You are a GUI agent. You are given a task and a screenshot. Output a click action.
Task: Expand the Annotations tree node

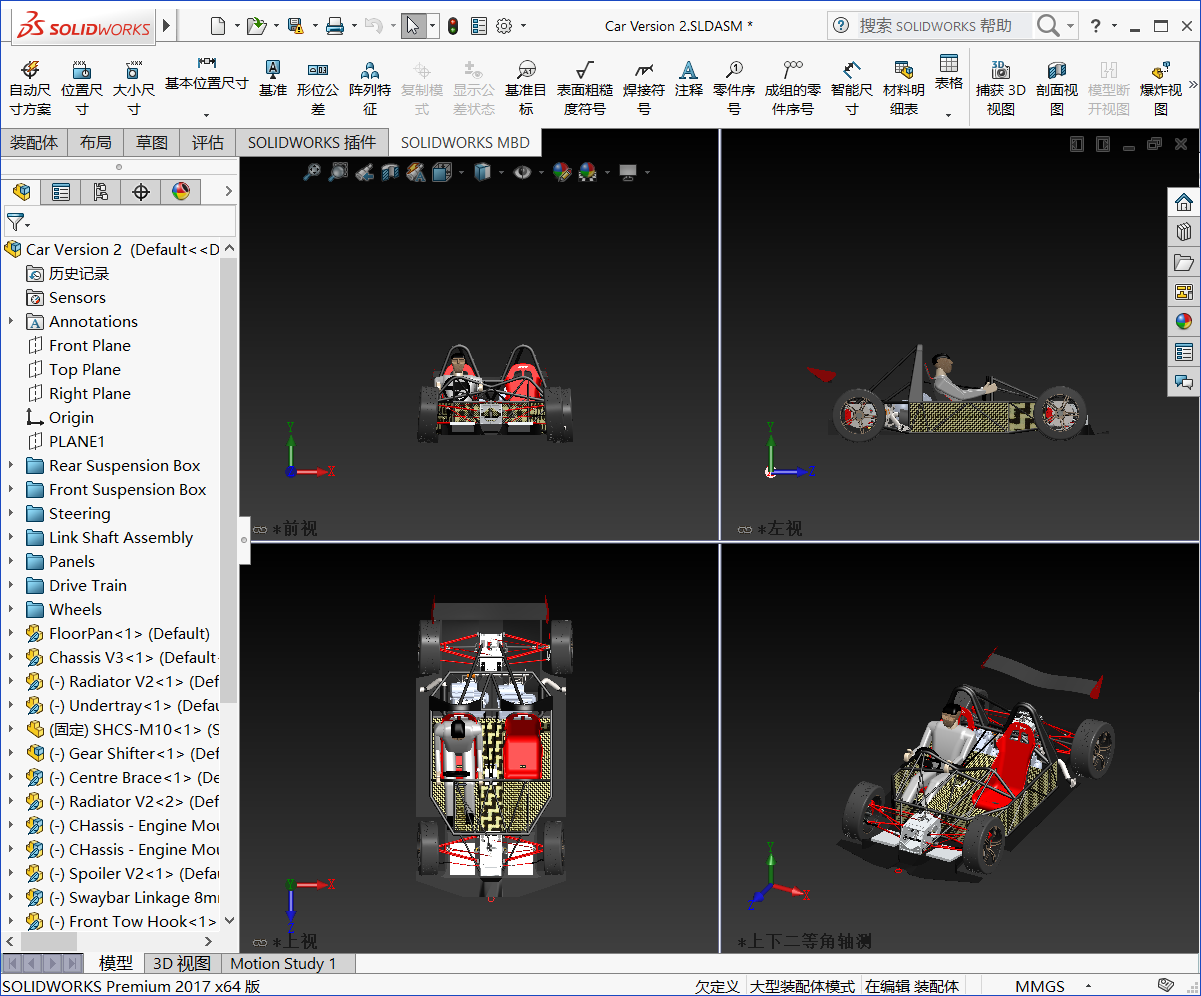[11, 322]
